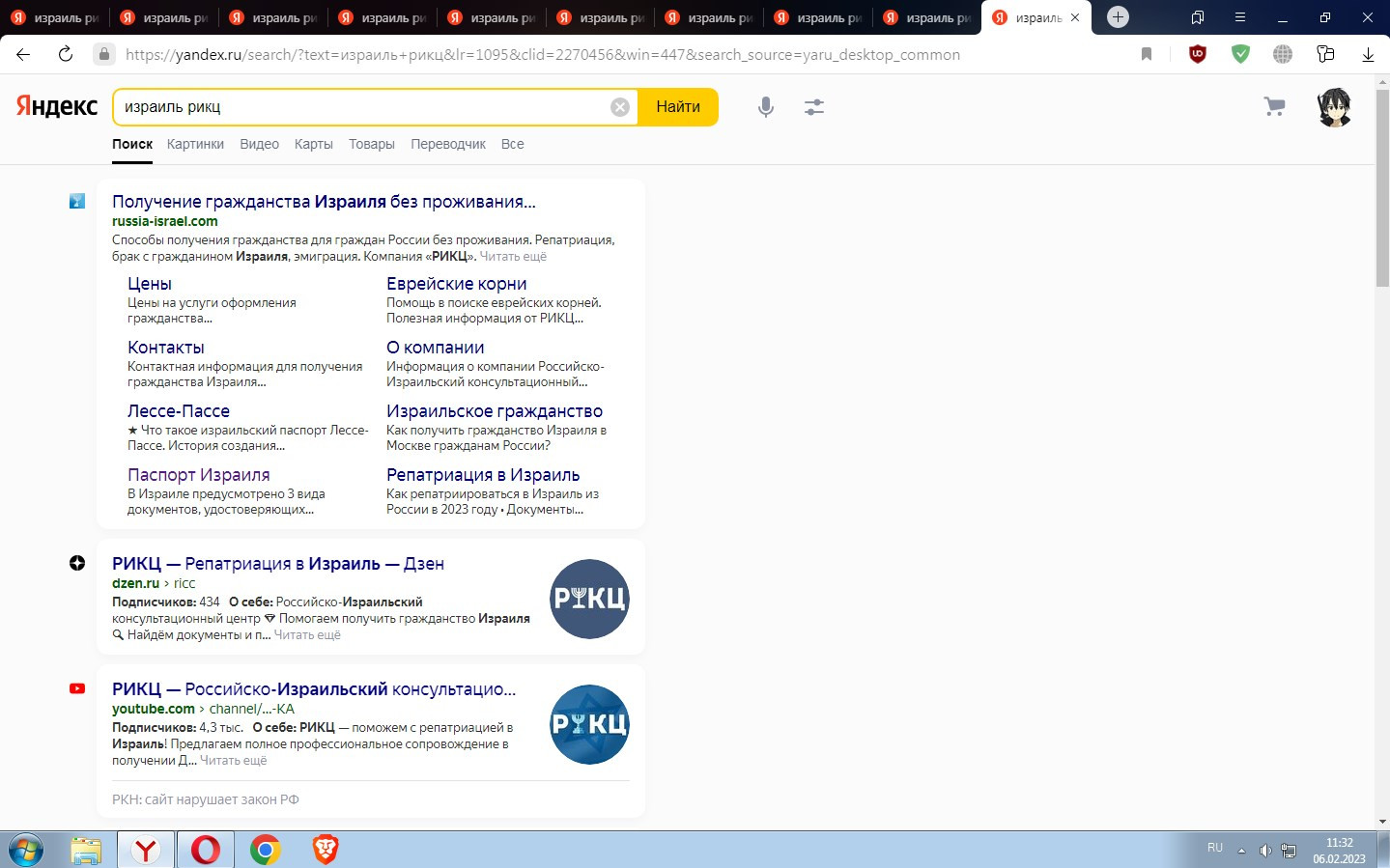This screenshot has height=868, width=1390.
Task: Click the yellow Найти button
Action: click(678, 107)
